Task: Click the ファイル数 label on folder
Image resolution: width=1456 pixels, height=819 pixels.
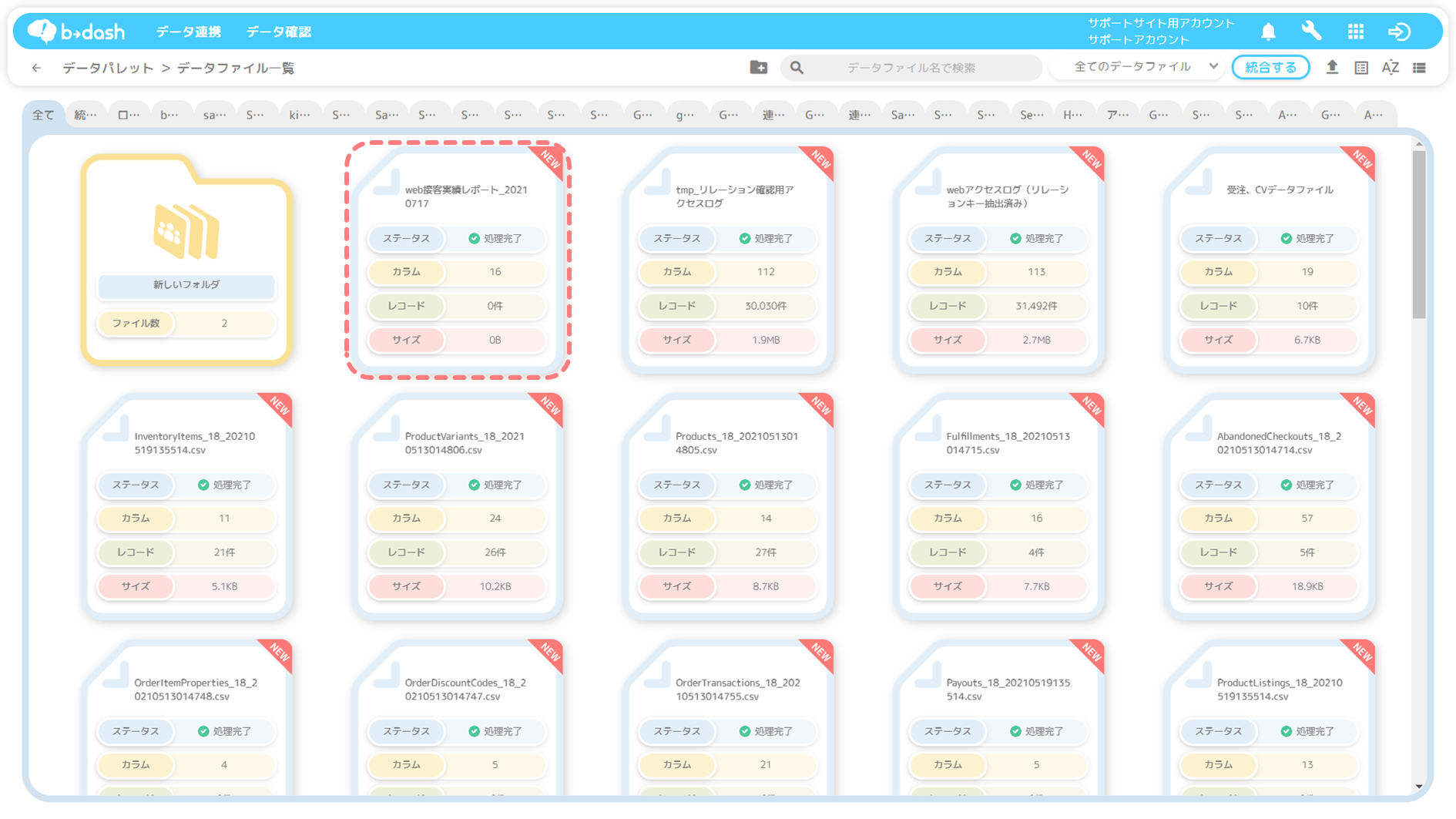Action: pyautogui.click(x=136, y=324)
